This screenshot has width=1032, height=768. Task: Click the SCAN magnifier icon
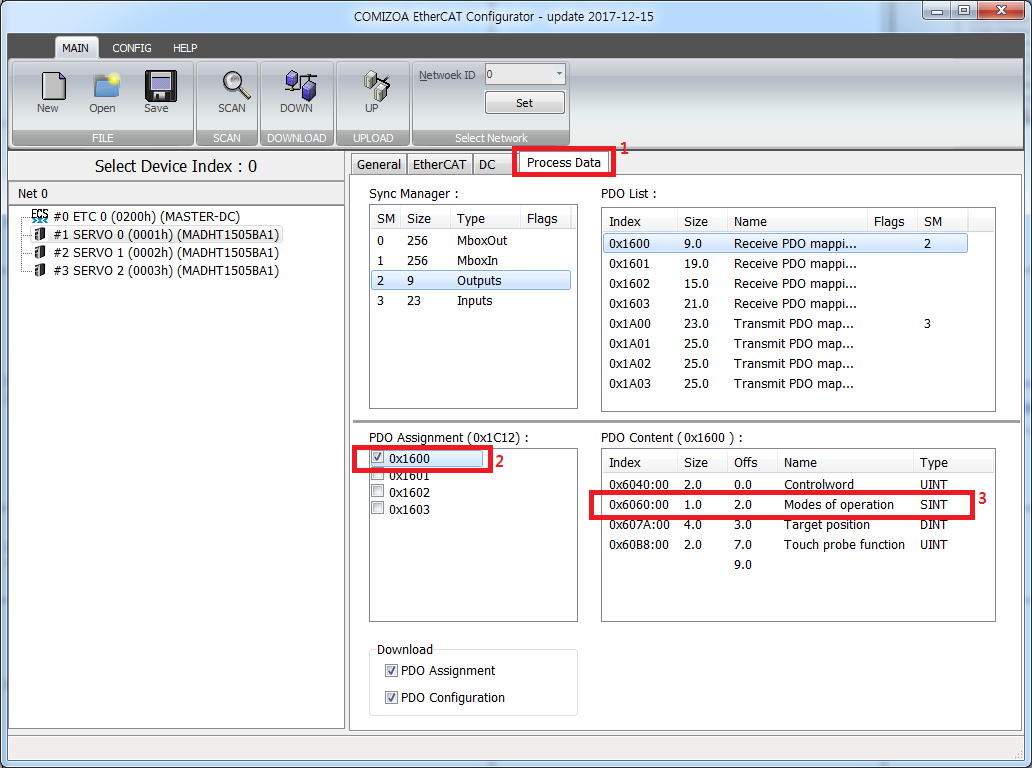coord(232,87)
